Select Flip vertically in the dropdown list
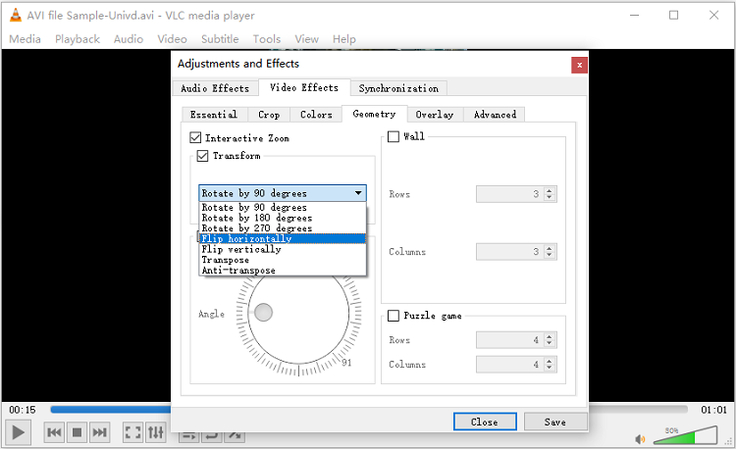The height and width of the screenshot is (449, 736). click(x=282, y=249)
